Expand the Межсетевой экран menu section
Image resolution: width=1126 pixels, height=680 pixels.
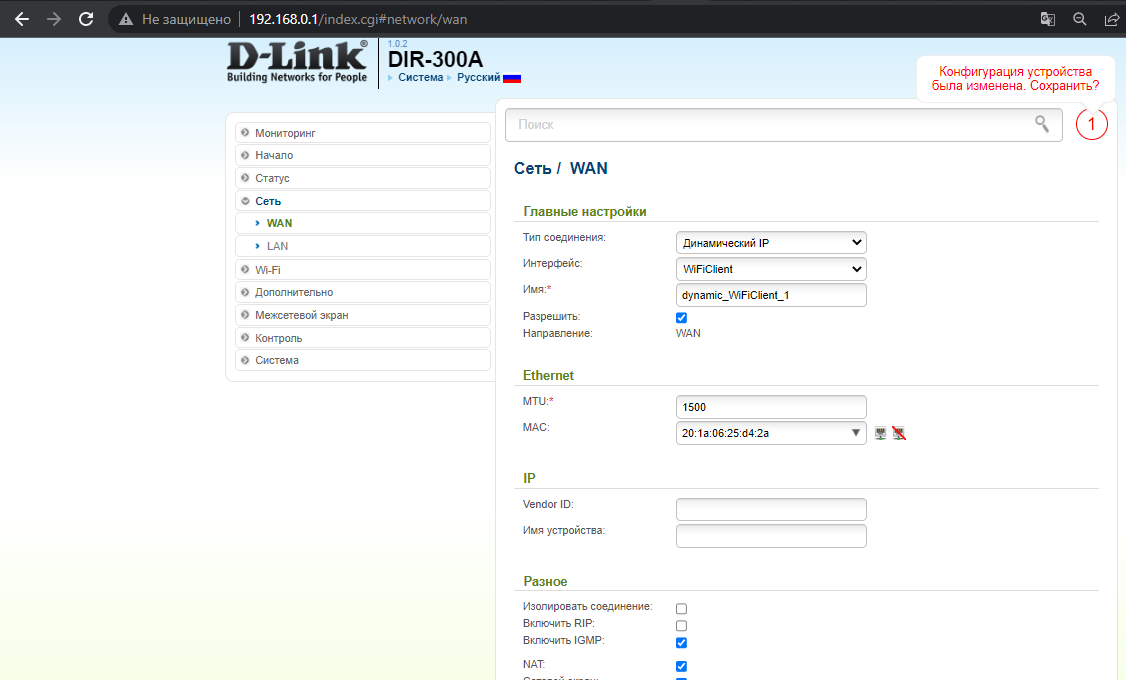tap(363, 315)
